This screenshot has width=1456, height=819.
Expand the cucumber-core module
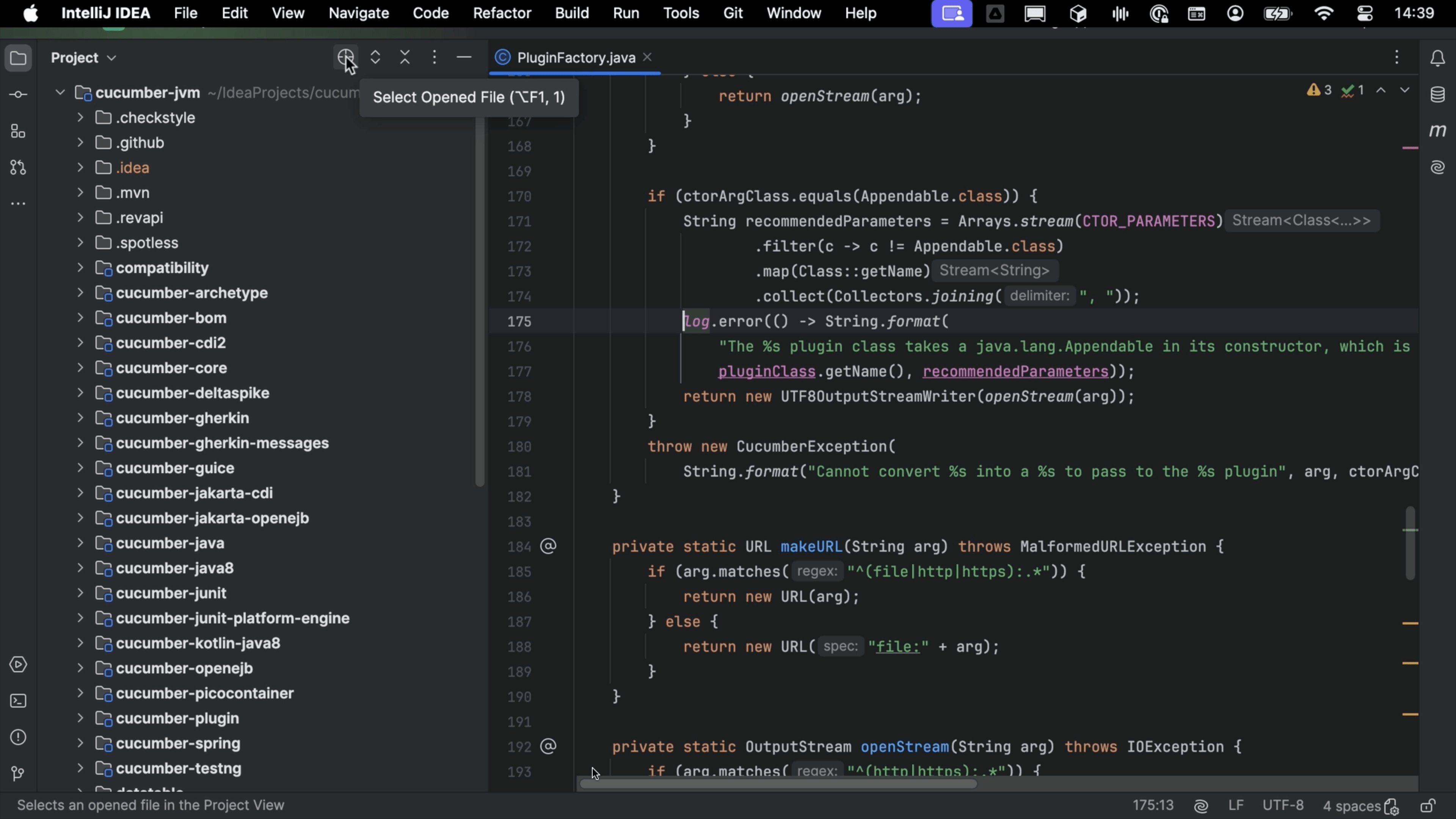click(80, 368)
